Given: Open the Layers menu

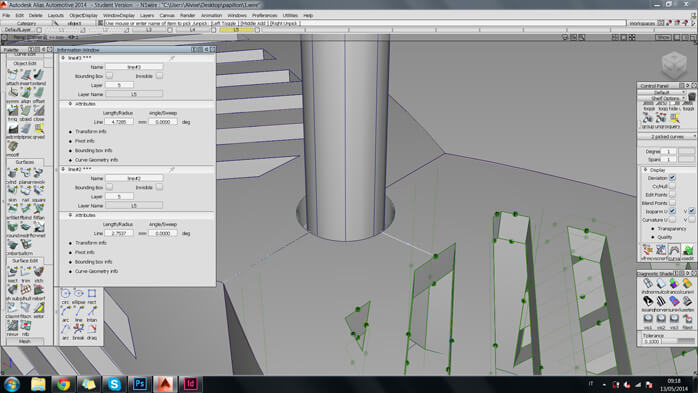Looking at the screenshot, I should point(147,15).
